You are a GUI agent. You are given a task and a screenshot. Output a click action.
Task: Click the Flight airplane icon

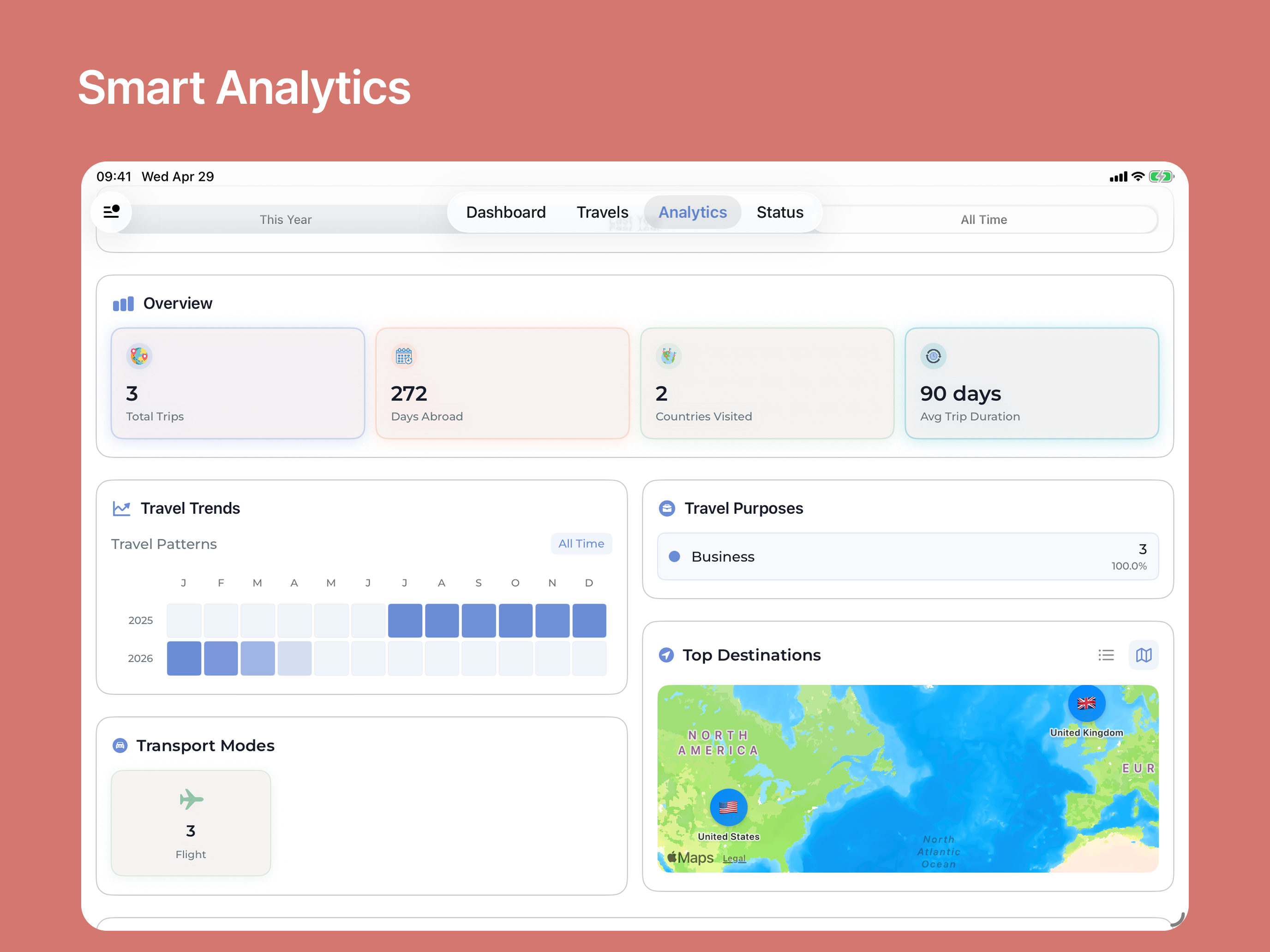[191, 799]
